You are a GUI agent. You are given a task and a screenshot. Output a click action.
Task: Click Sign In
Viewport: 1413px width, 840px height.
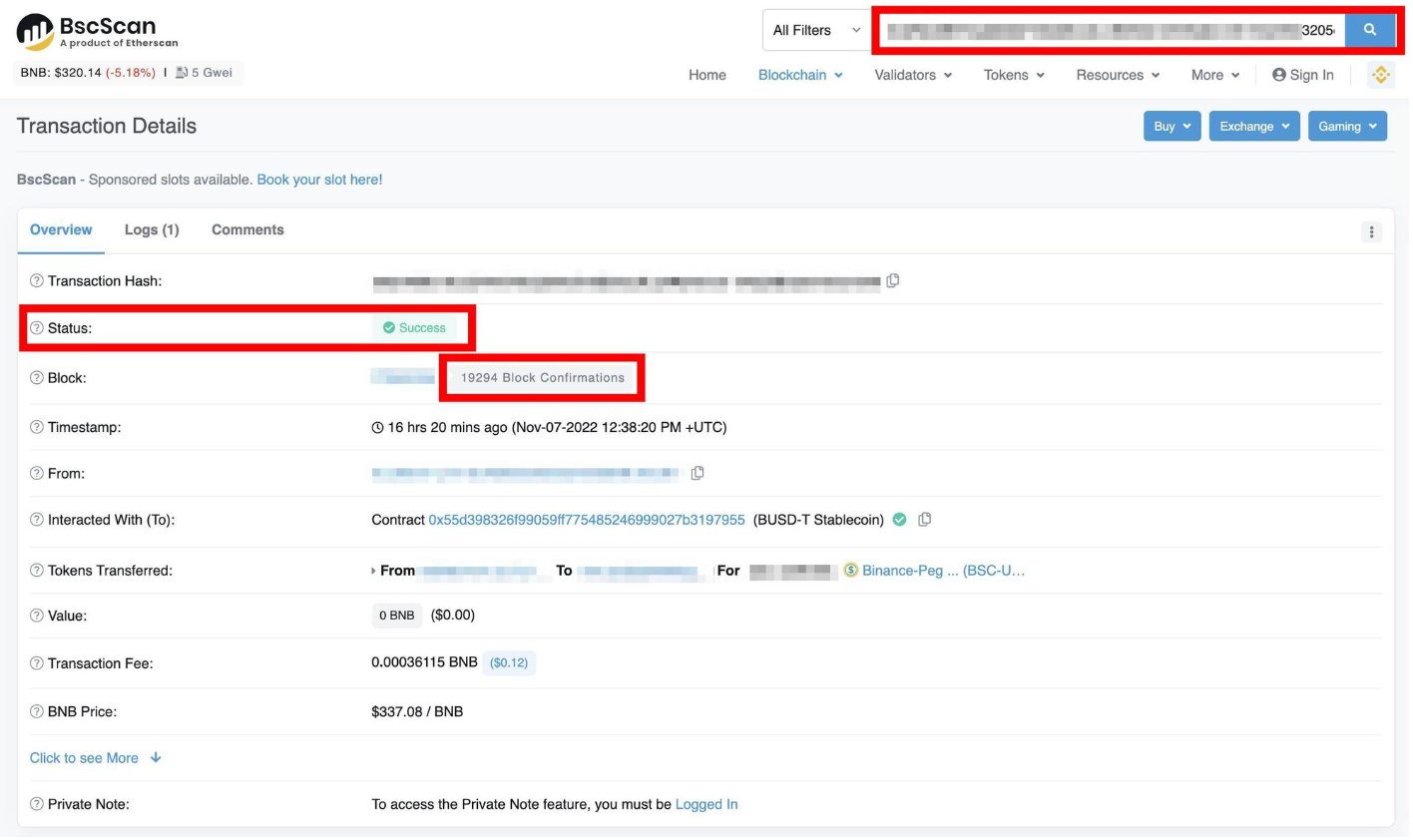tap(1305, 76)
